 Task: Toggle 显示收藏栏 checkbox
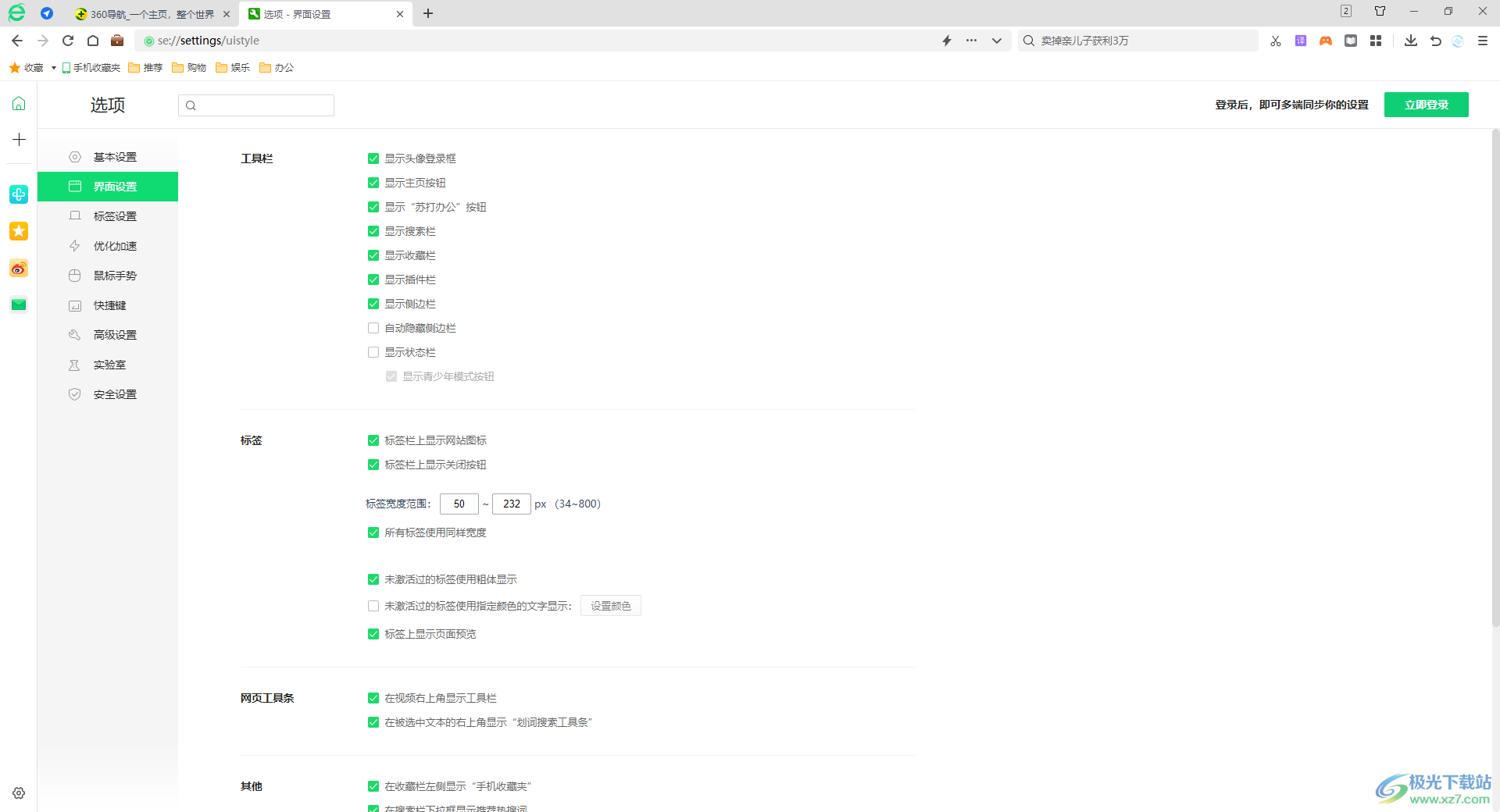point(373,255)
